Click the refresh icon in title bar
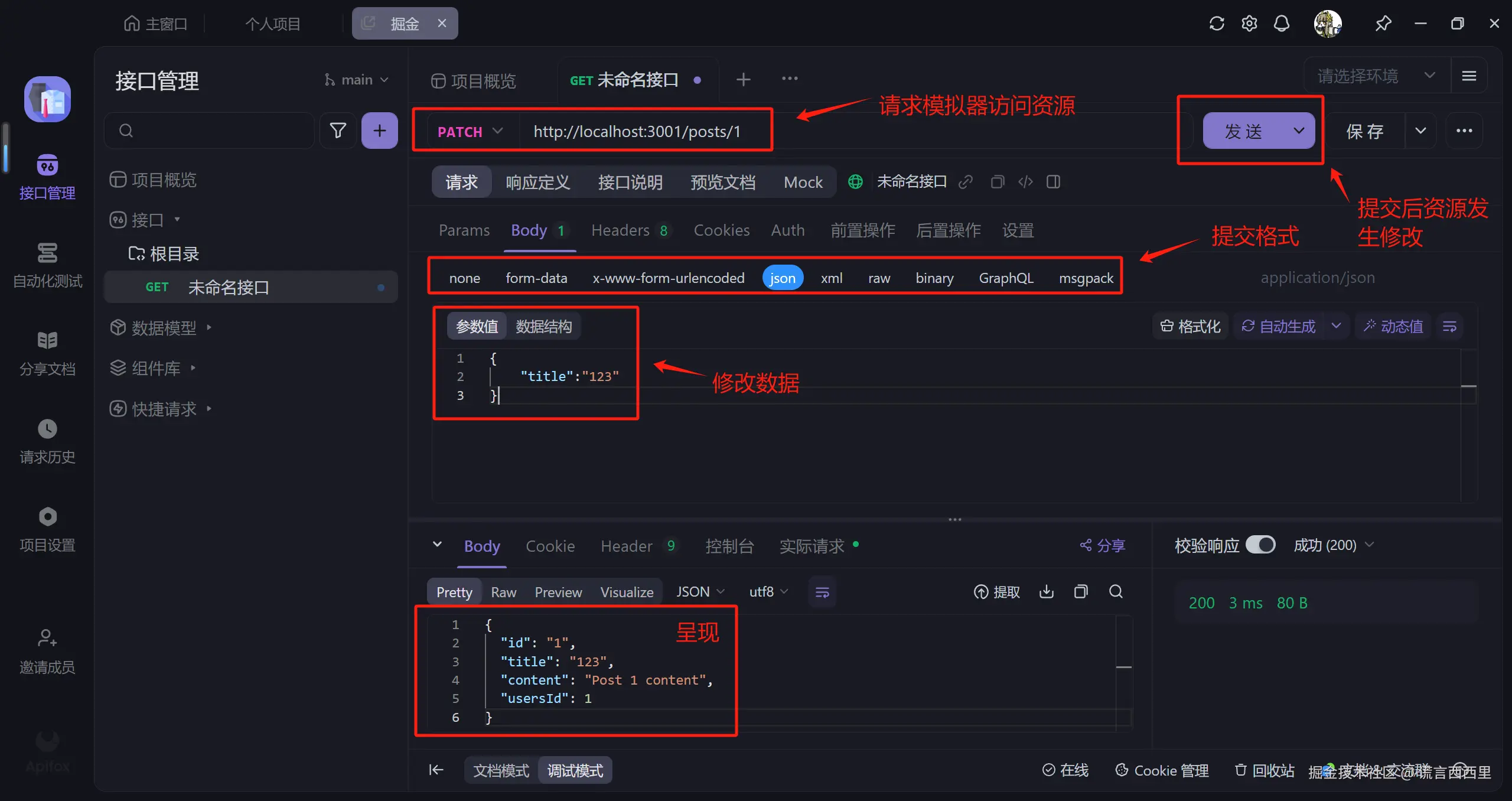The width and height of the screenshot is (1512, 801). (1216, 24)
